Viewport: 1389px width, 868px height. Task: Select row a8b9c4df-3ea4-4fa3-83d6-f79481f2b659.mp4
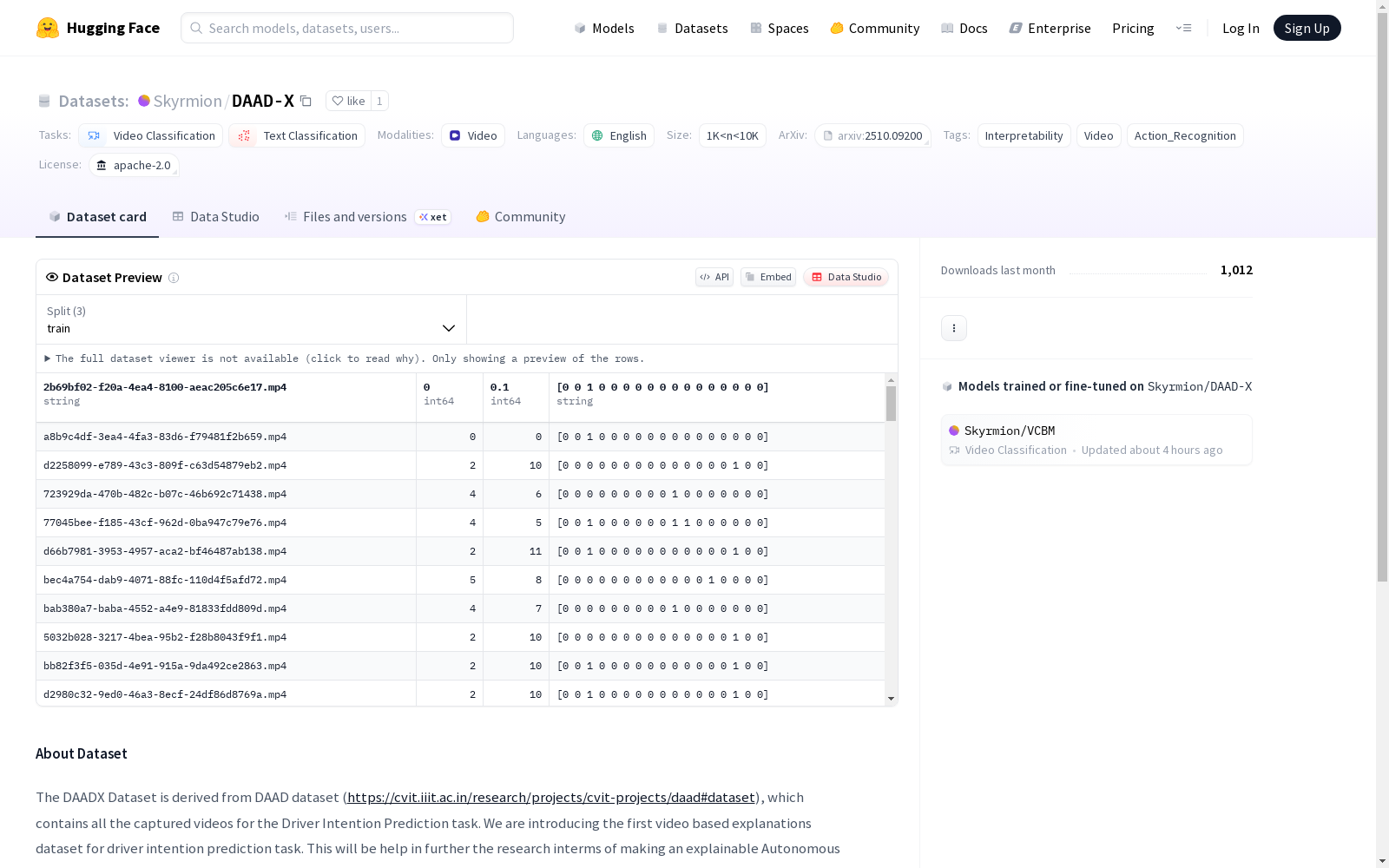(x=460, y=437)
